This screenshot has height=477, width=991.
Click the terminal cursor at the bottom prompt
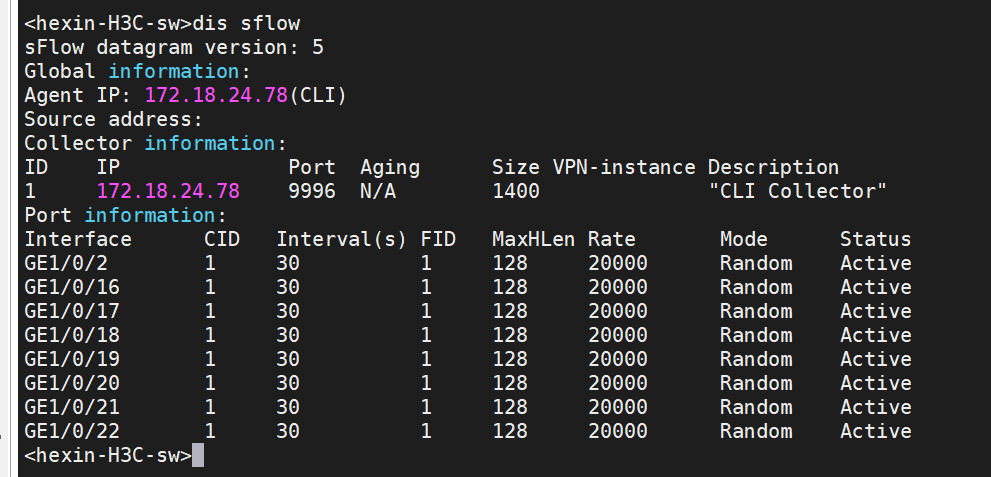point(198,456)
